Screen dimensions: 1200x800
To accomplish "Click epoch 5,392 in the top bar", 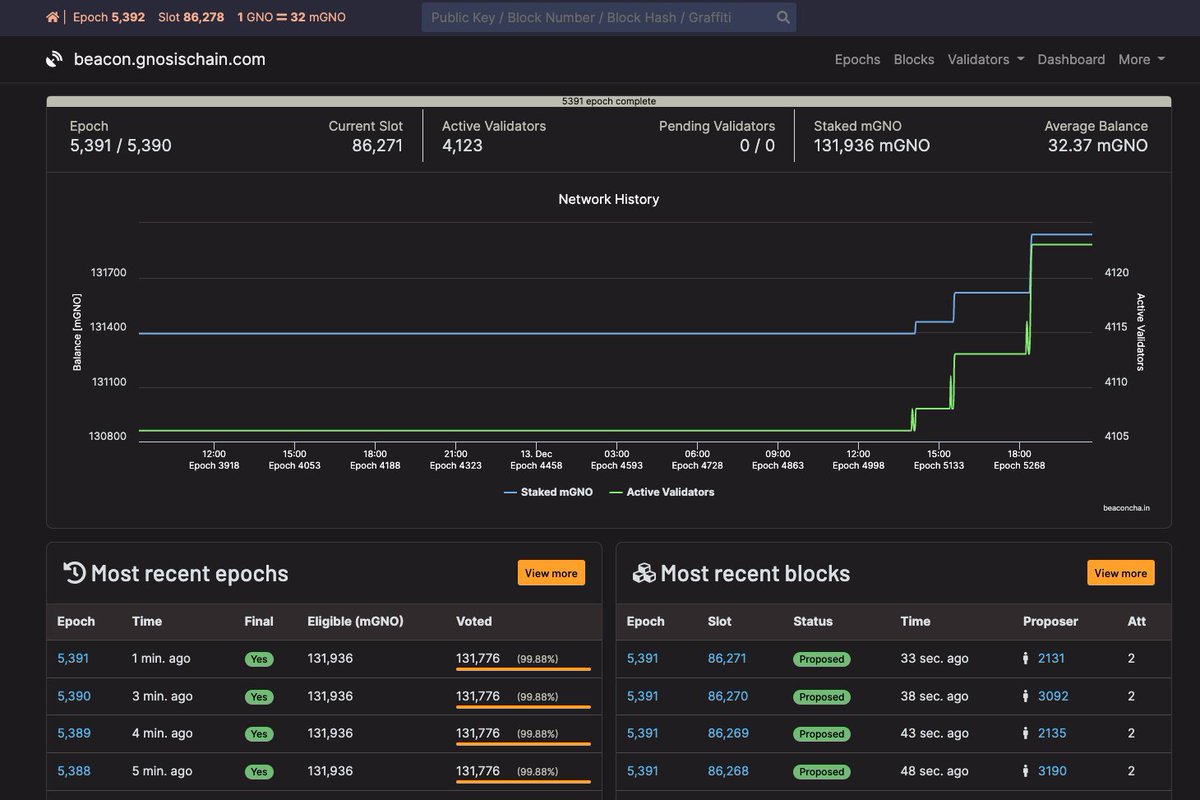I will click(x=109, y=17).
